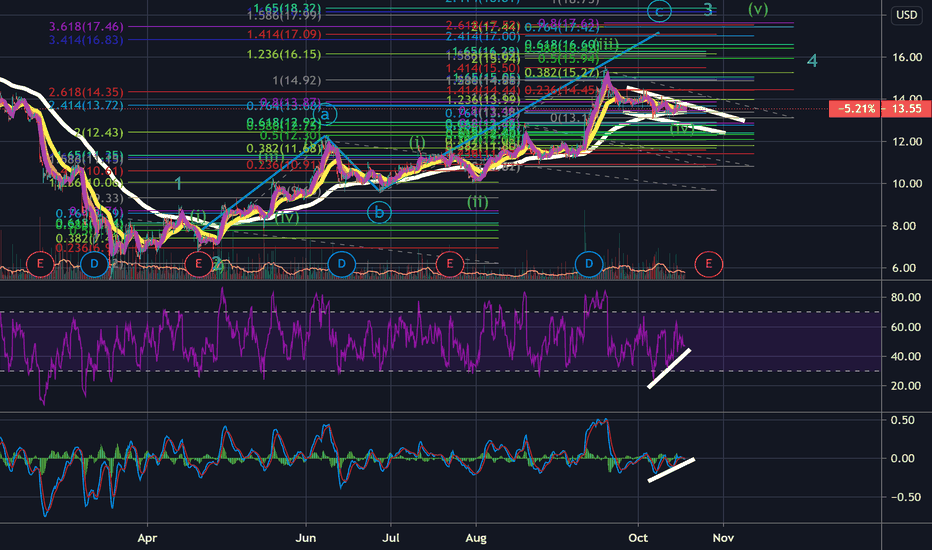Image resolution: width=932 pixels, height=550 pixels.
Task: Select the 1(14.92) Fibonacci level label
Action: coord(297,80)
